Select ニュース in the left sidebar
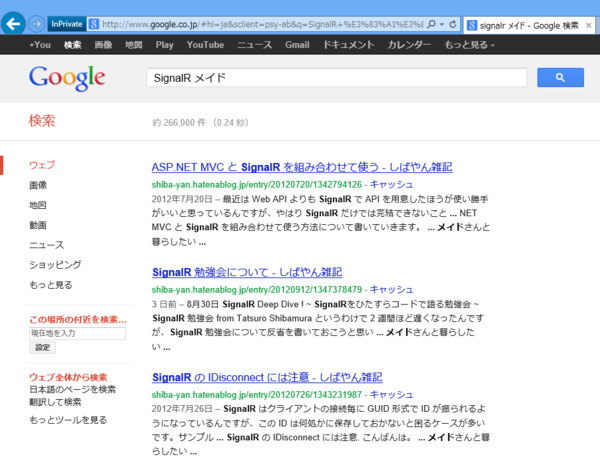The width and height of the screenshot is (600, 461). tap(47, 245)
